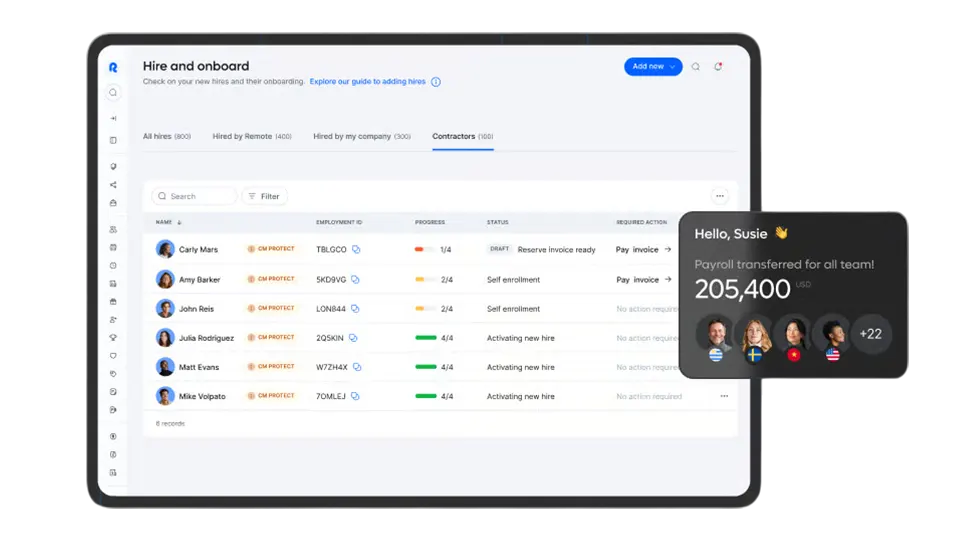This screenshot has width=960, height=540.
Task: Expand the sidebar with the arrow icon
Action: 113,118
